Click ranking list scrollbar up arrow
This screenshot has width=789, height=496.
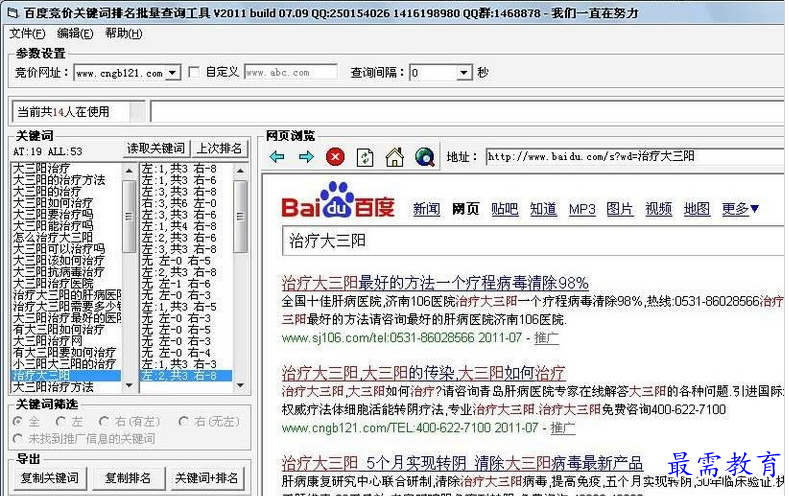pyautogui.click(x=240, y=172)
